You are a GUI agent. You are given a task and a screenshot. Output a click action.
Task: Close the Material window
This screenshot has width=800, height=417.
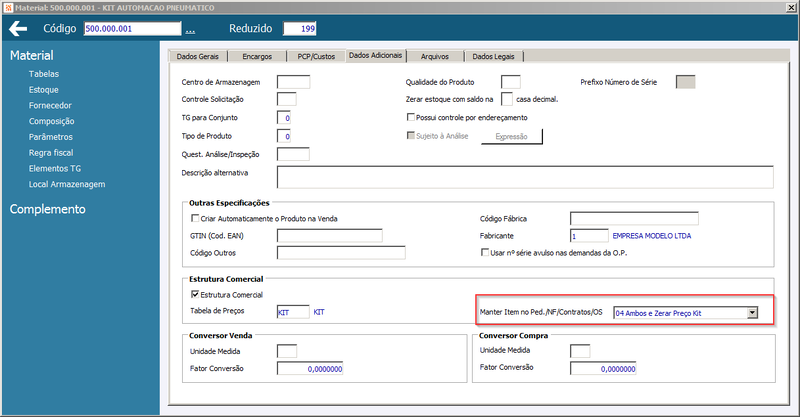[792, 7]
